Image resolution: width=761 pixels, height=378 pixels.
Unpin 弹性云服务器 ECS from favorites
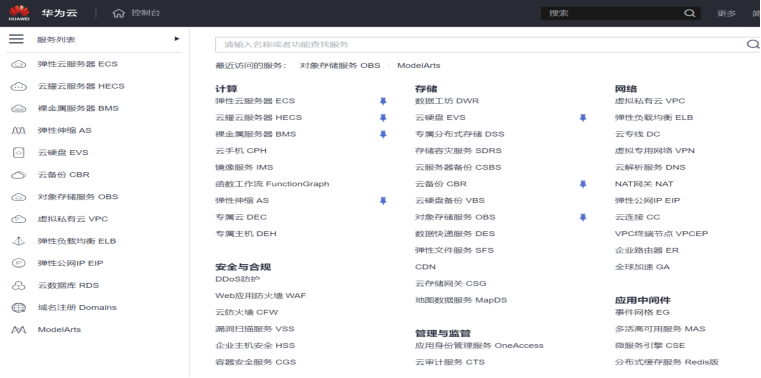(x=383, y=101)
